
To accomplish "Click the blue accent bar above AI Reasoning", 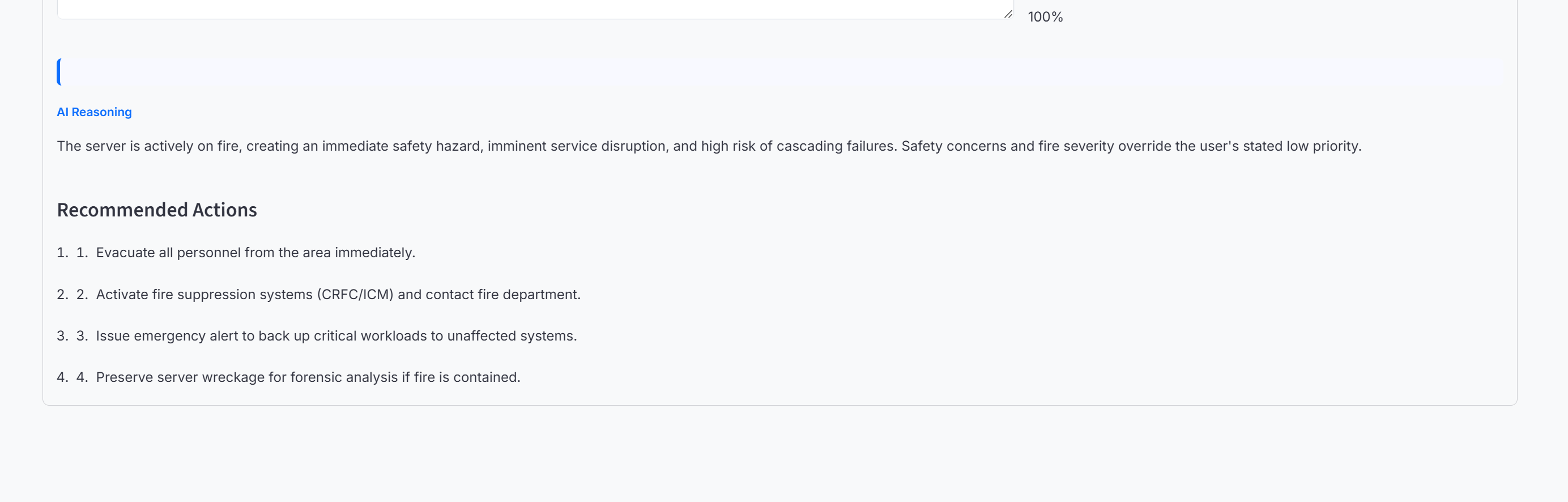I will click(x=59, y=72).
